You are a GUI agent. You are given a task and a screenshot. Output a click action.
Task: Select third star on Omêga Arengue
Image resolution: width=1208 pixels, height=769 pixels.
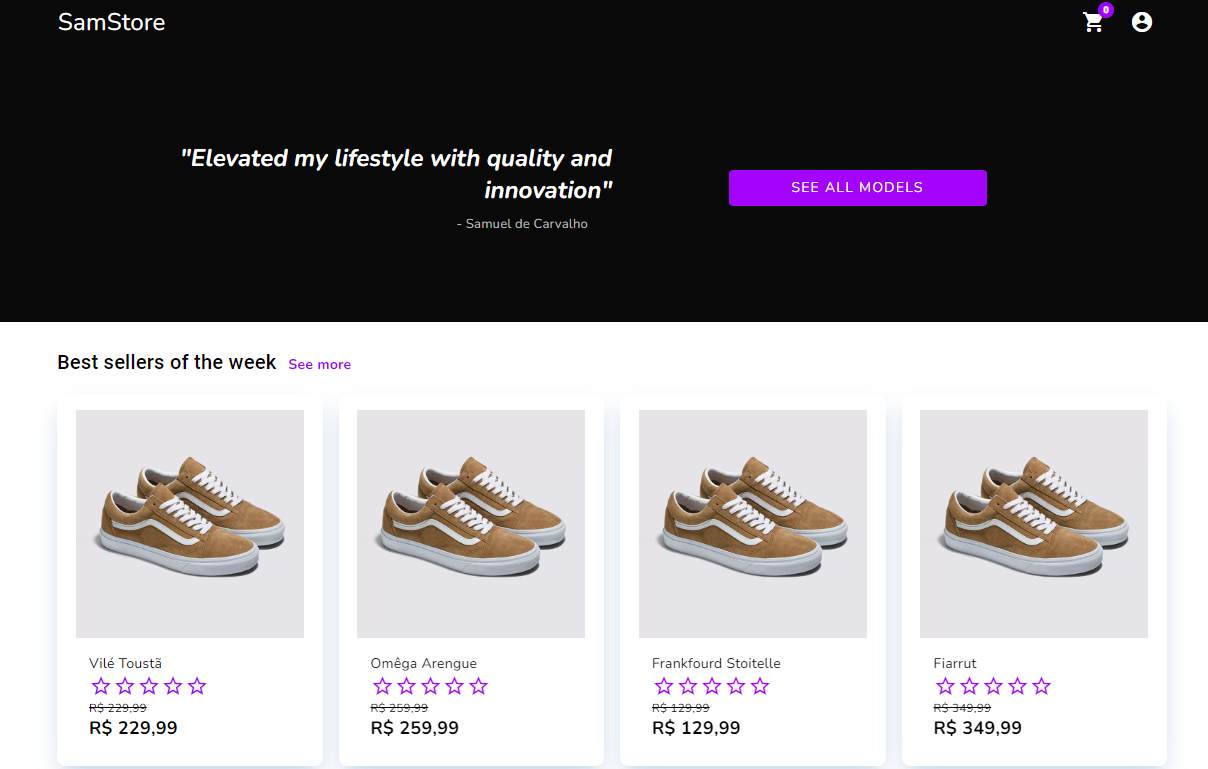(x=430, y=686)
